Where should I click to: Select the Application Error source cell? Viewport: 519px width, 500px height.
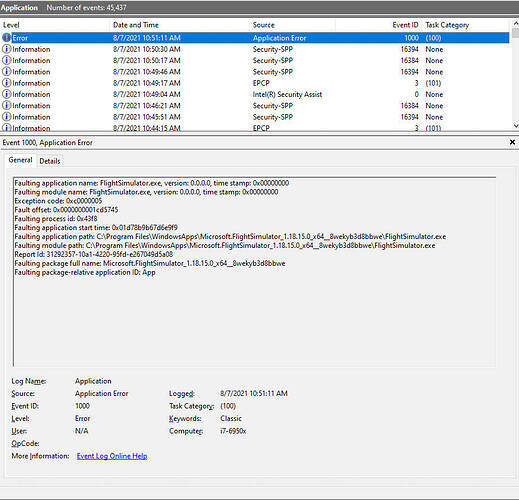click(x=279, y=38)
